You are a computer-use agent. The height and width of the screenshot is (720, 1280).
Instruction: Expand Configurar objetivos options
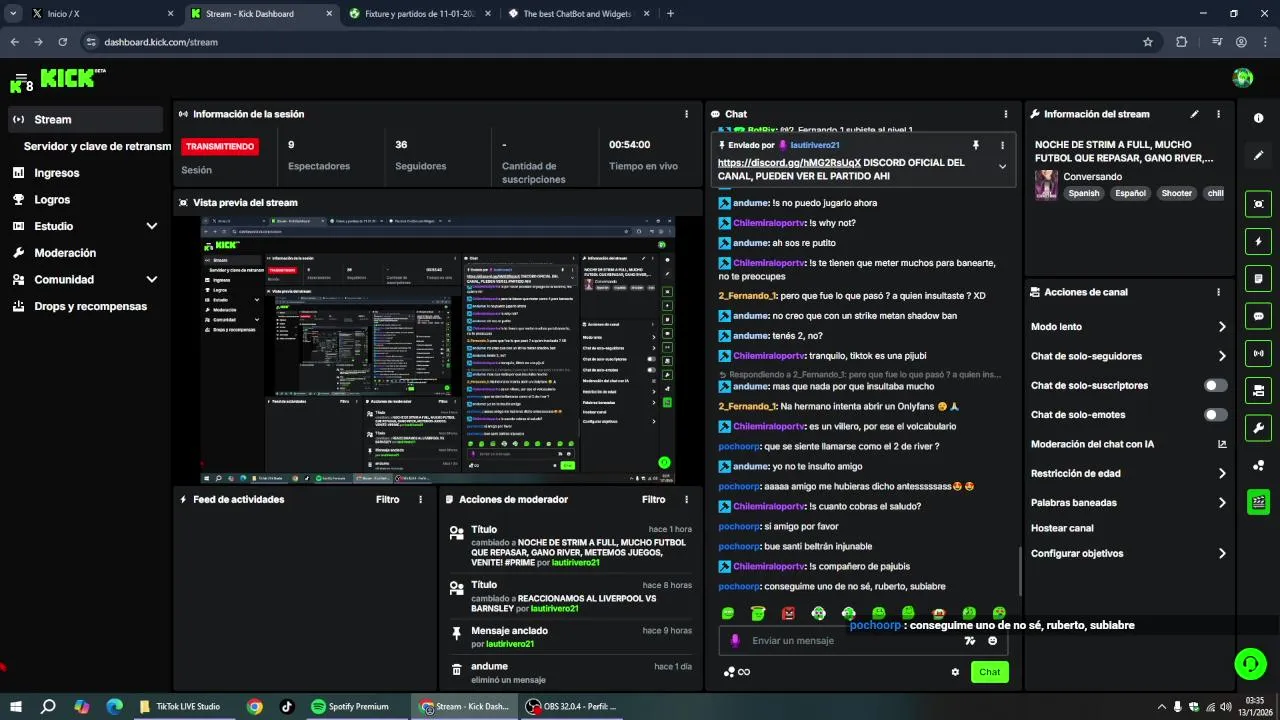coord(1222,553)
